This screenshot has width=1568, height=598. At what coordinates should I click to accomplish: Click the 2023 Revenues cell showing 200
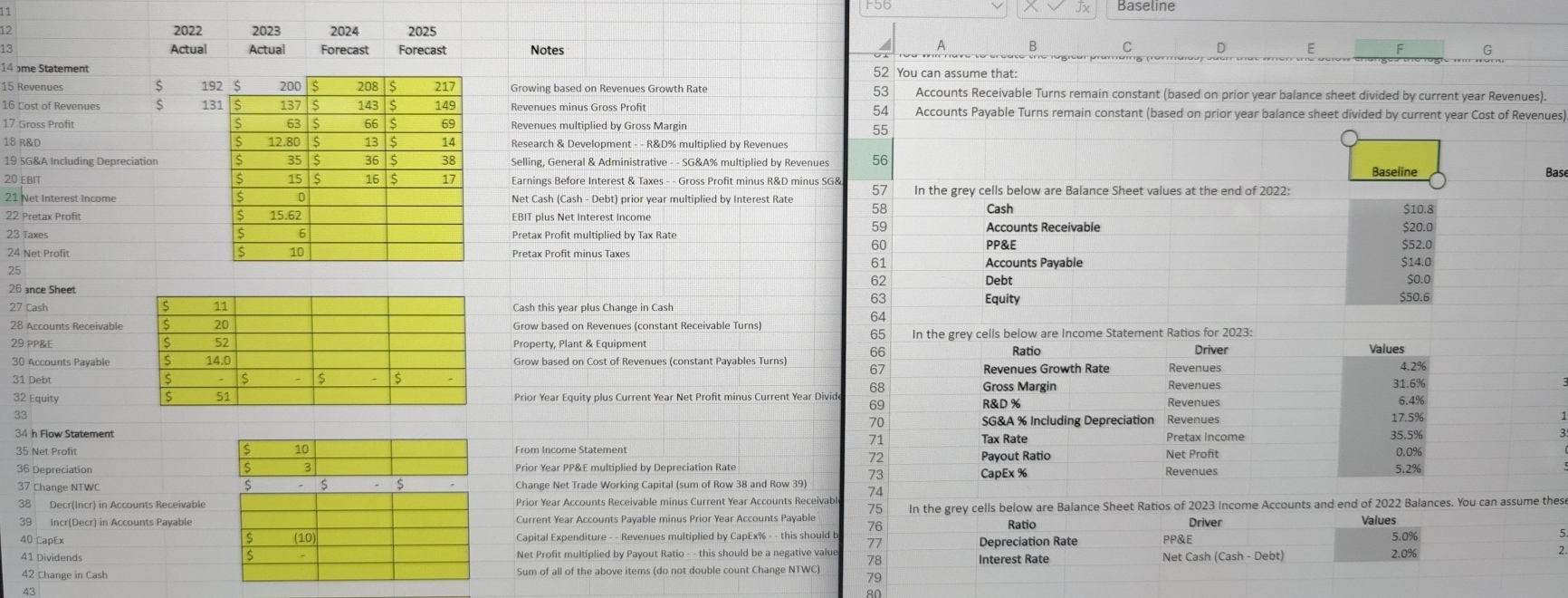tap(271, 86)
